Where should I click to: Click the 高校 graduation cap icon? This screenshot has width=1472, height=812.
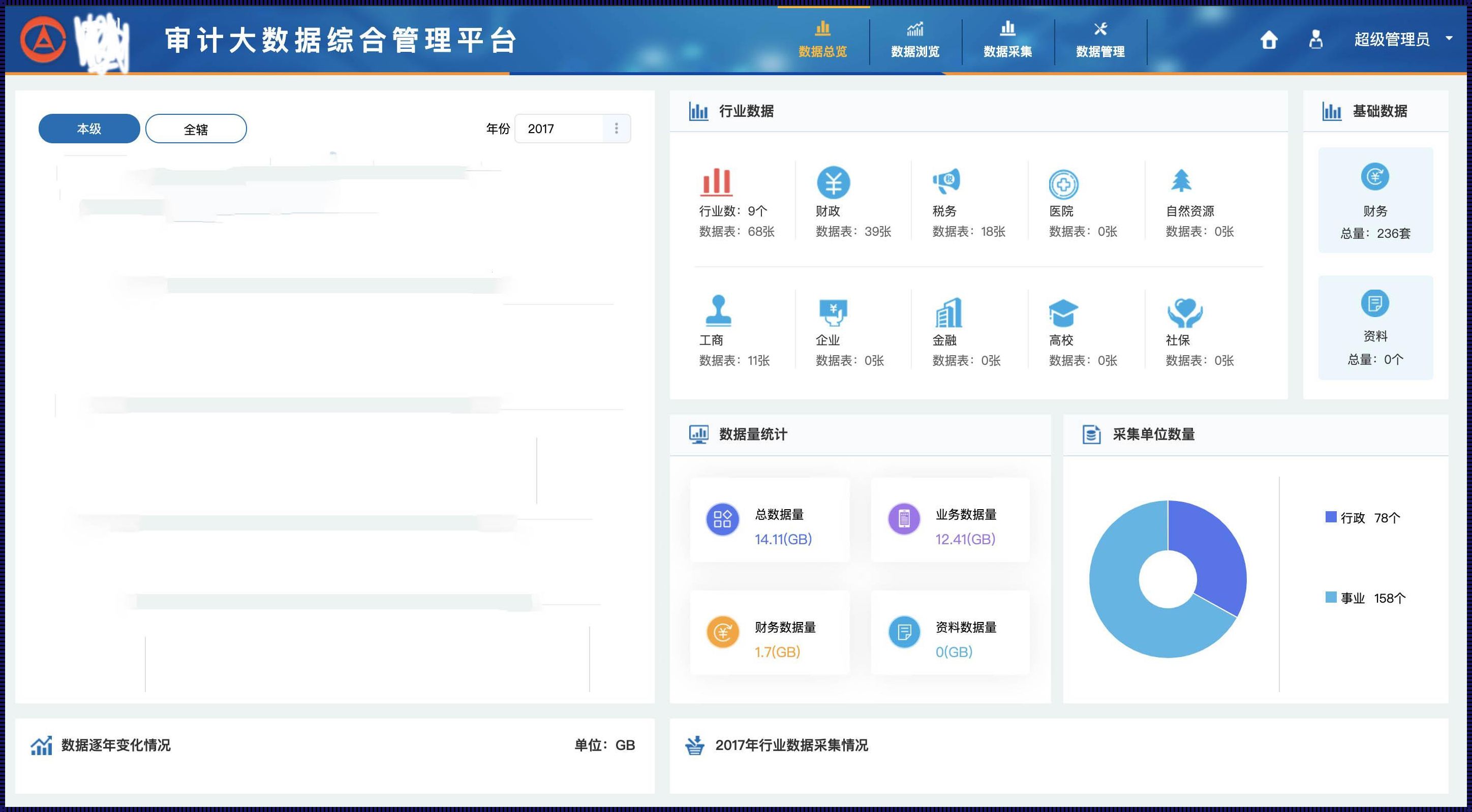1063,313
